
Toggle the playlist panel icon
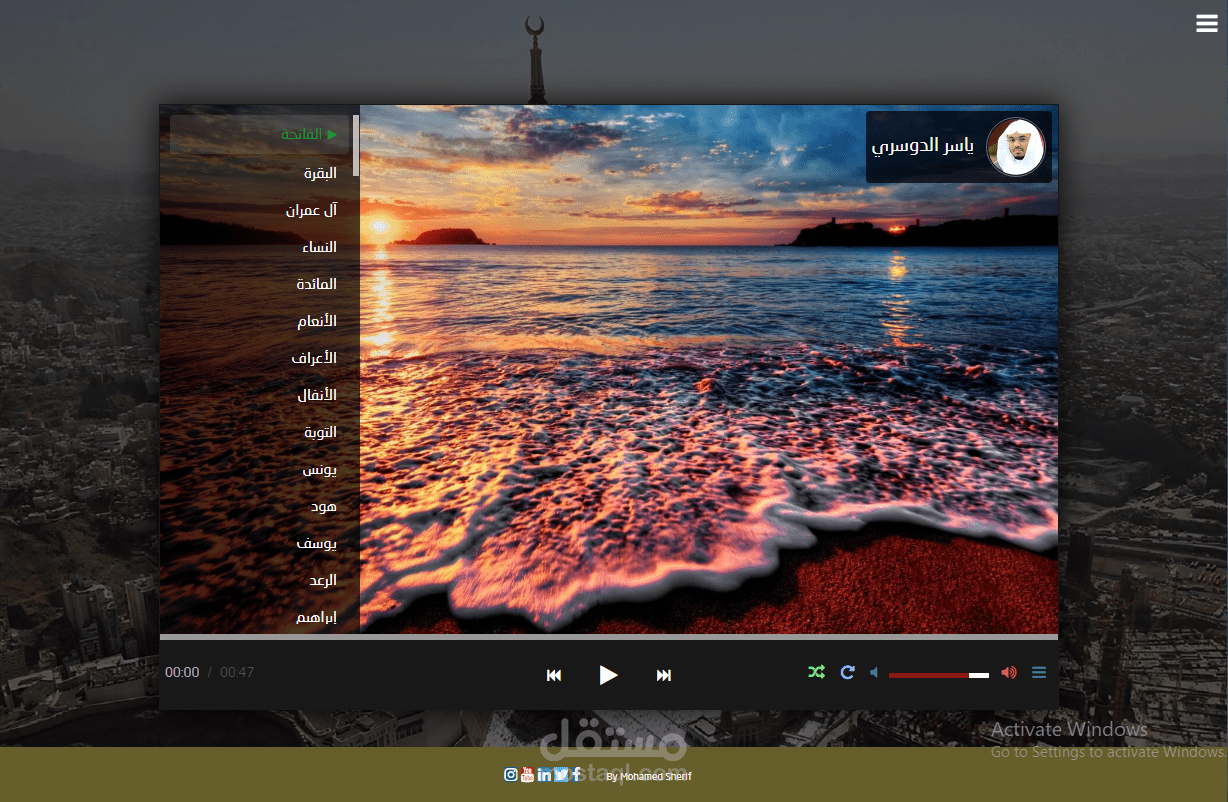[1039, 672]
